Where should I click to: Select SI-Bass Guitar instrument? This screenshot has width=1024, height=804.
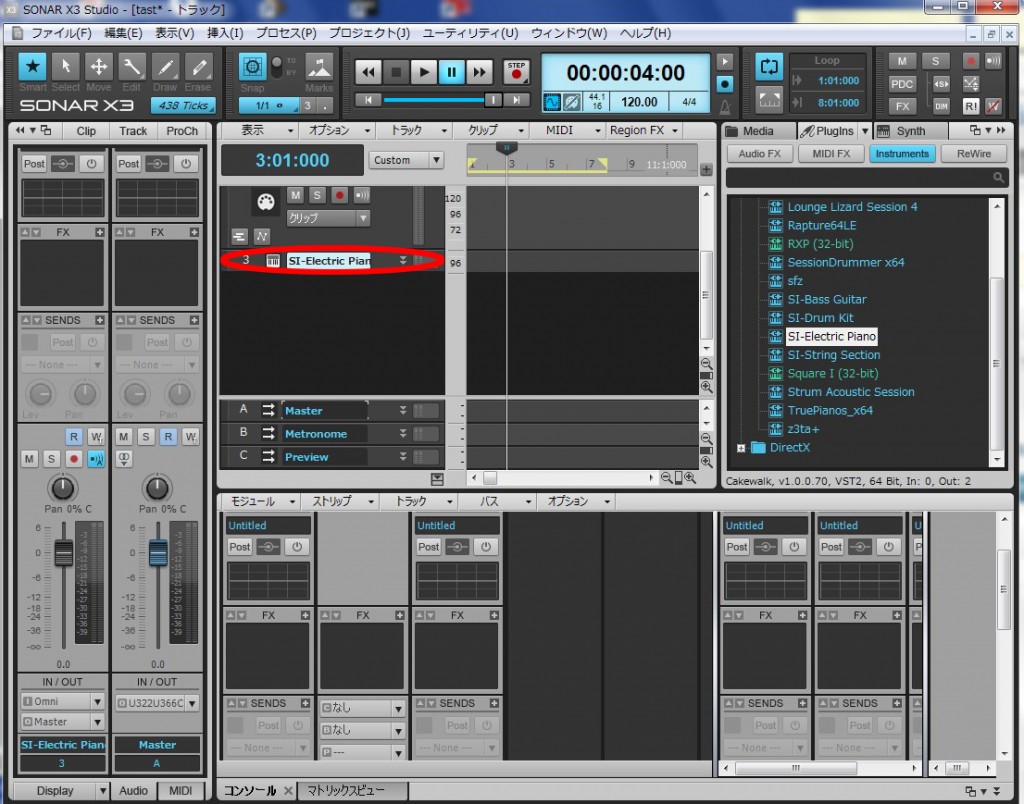[x=827, y=299]
